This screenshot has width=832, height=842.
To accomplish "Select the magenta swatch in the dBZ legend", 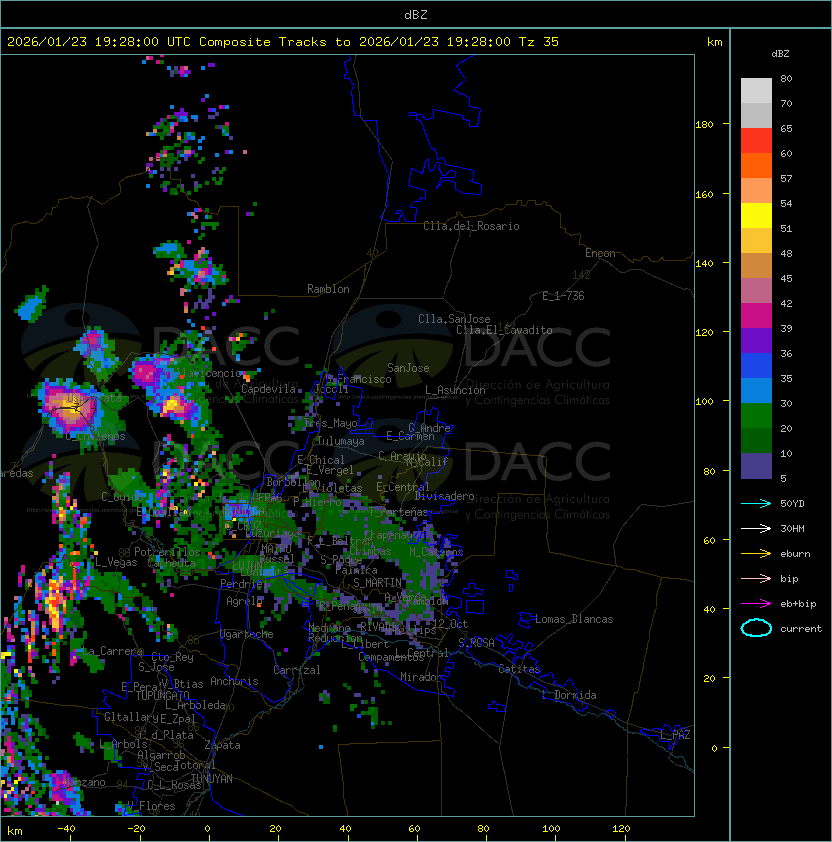I will 756,316.
